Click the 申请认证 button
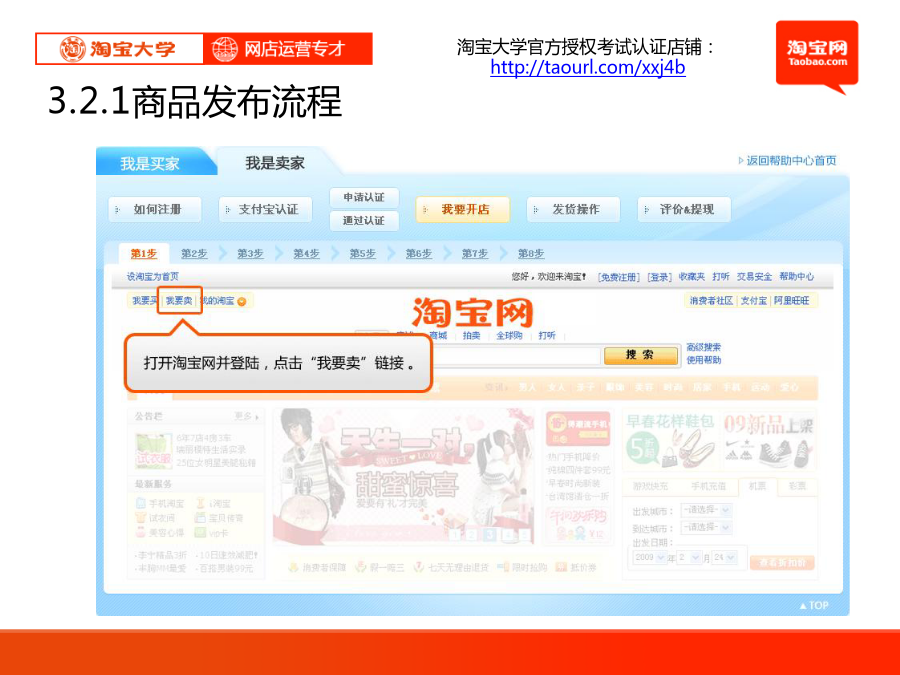The height and width of the screenshot is (675, 900). tap(364, 197)
